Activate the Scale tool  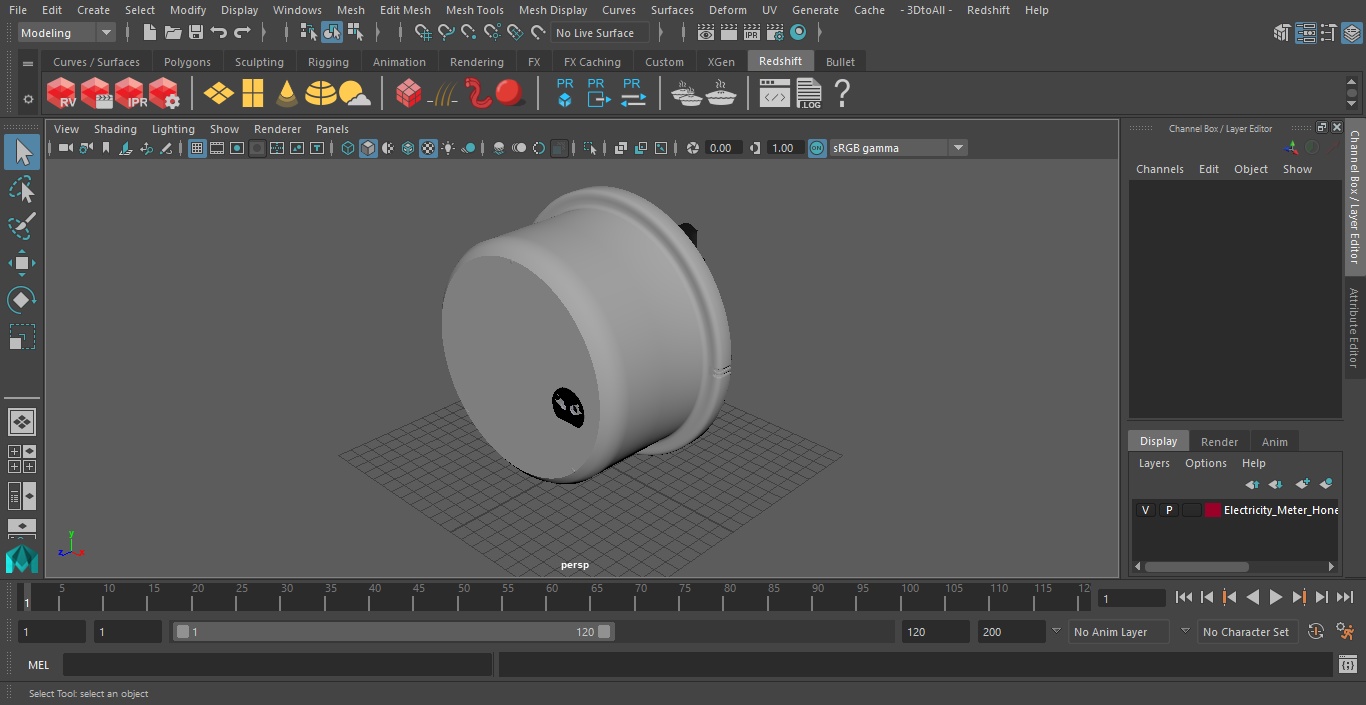tap(22, 337)
